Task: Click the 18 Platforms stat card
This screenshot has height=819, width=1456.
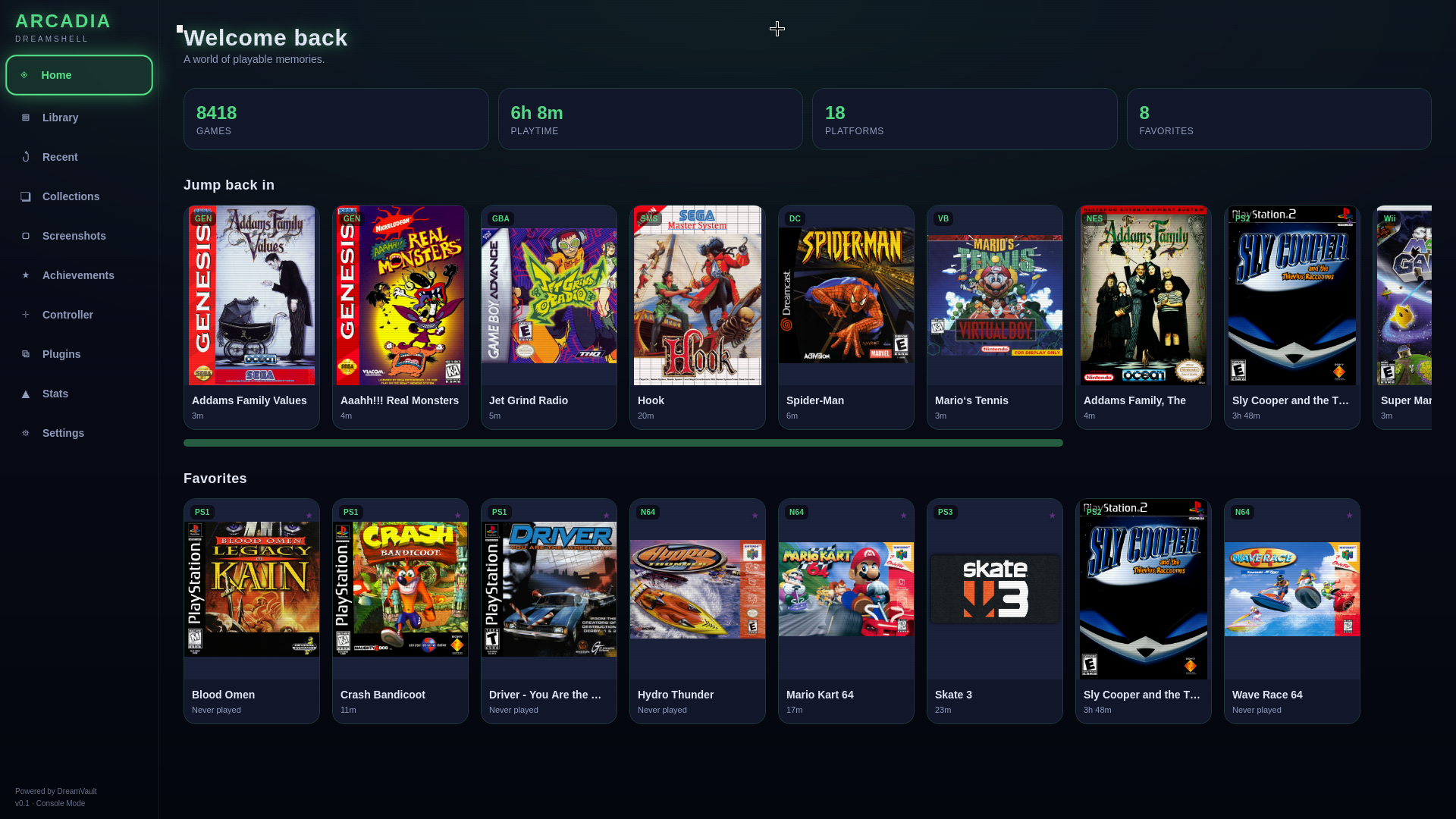Action: [x=965, y=119]
